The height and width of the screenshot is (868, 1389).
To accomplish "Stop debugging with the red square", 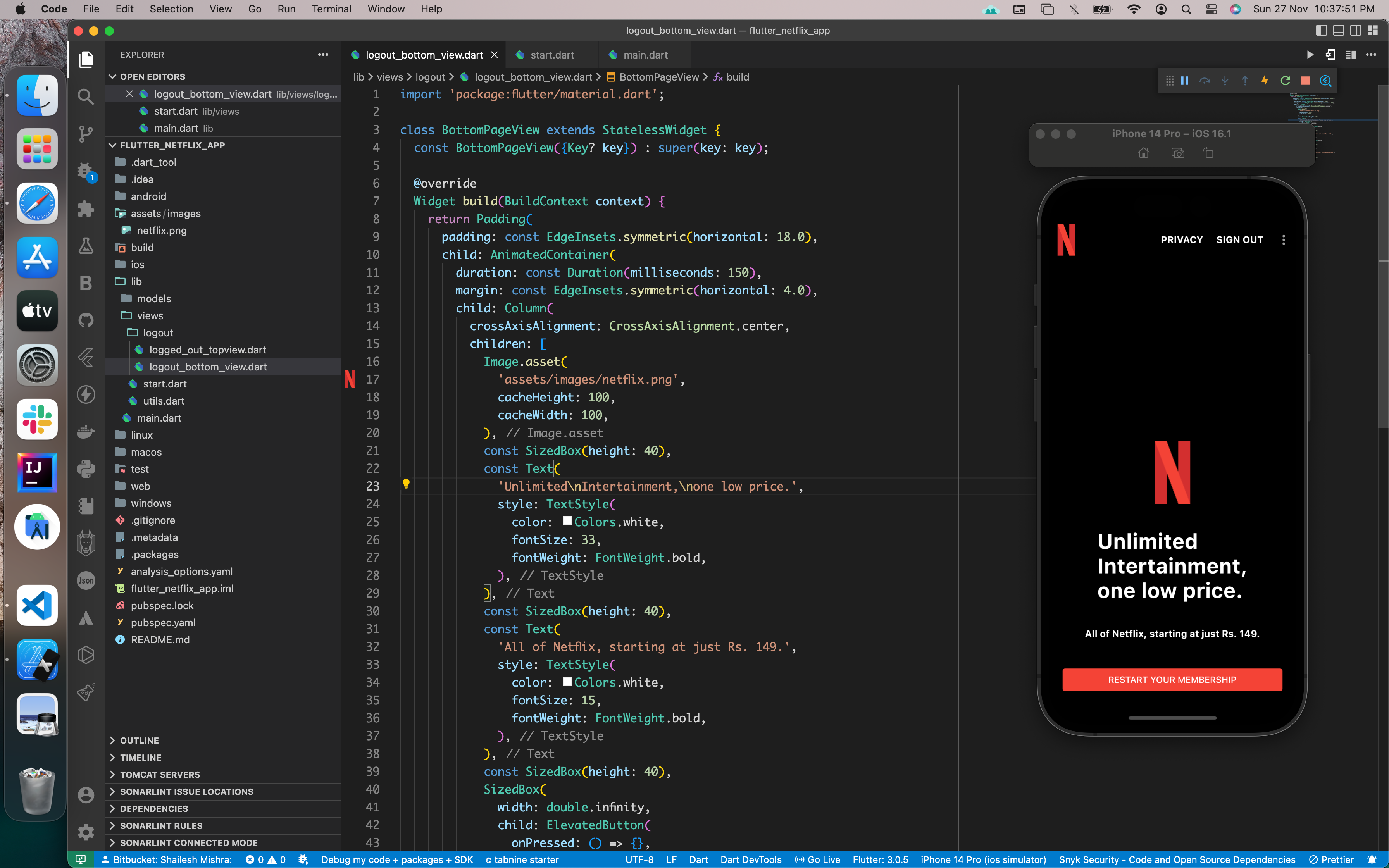I will click(1305, 81).
